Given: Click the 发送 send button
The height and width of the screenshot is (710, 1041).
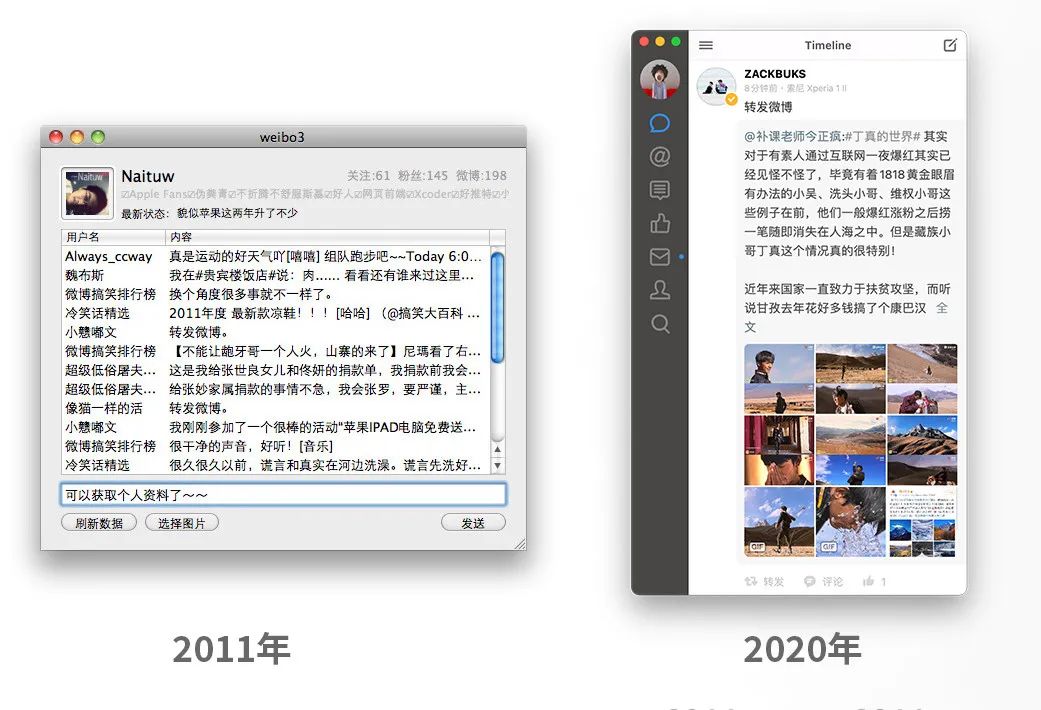Looking at the screenshot, I should pos(473,523).
